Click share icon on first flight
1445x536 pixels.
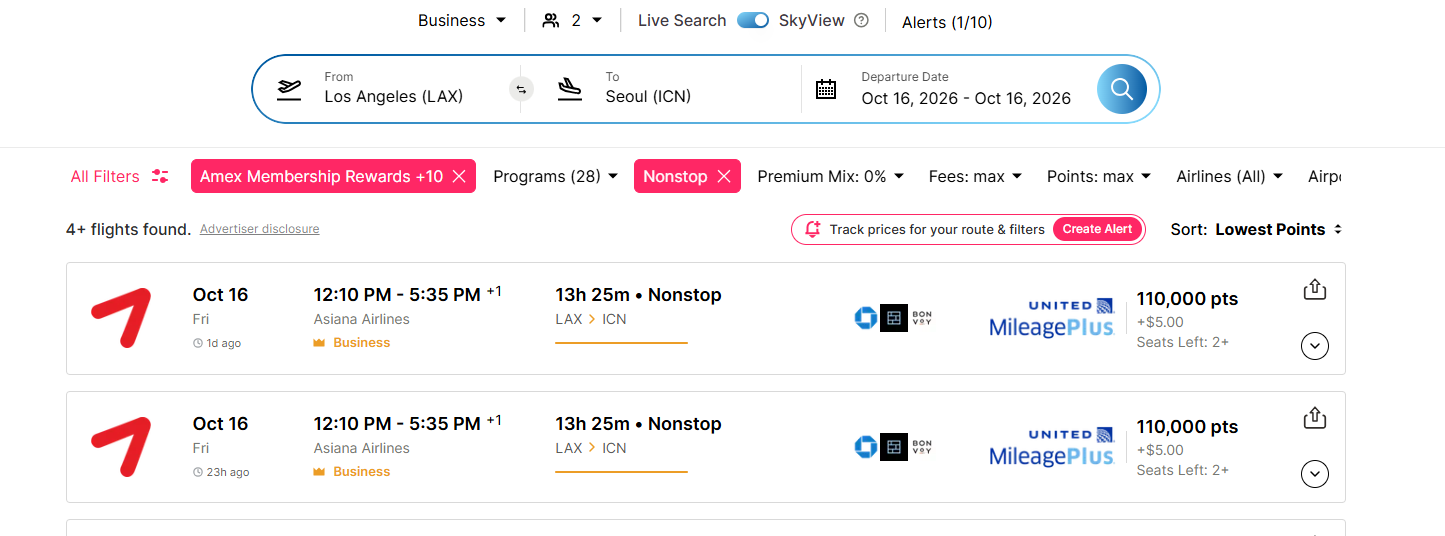point(1314,290)
